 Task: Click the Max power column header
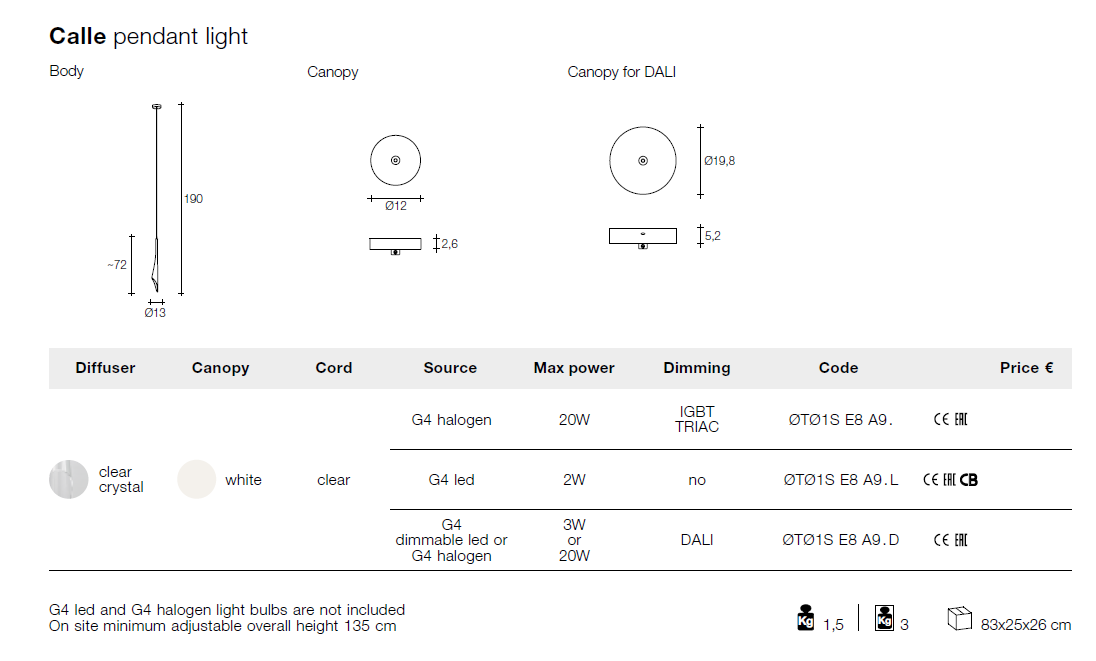click(574, 368)
